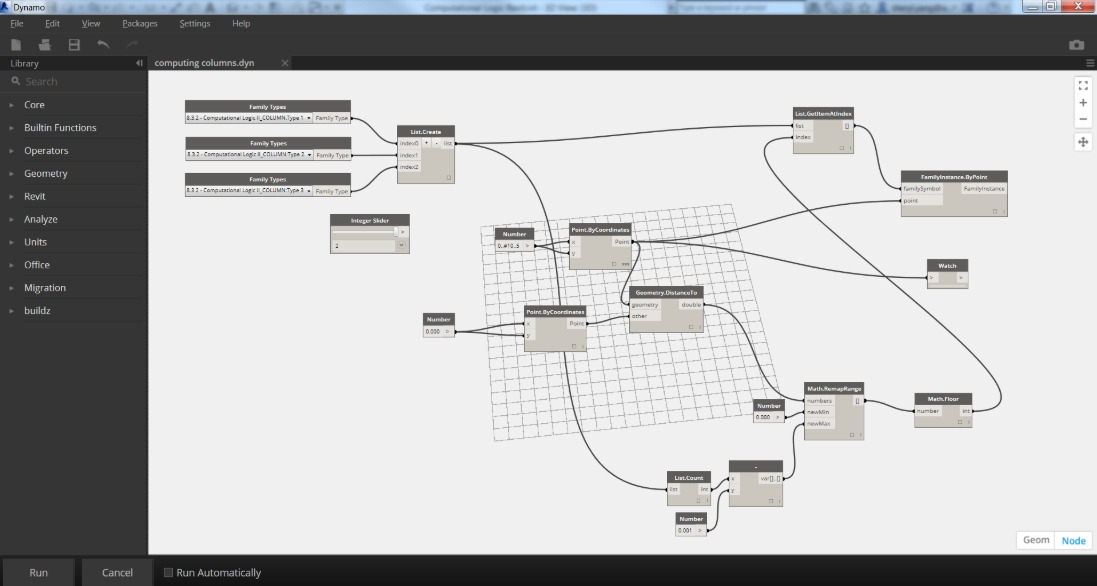Switch to Node navigation mode
Viewport: 1097px width, 586px height.
1073,540
